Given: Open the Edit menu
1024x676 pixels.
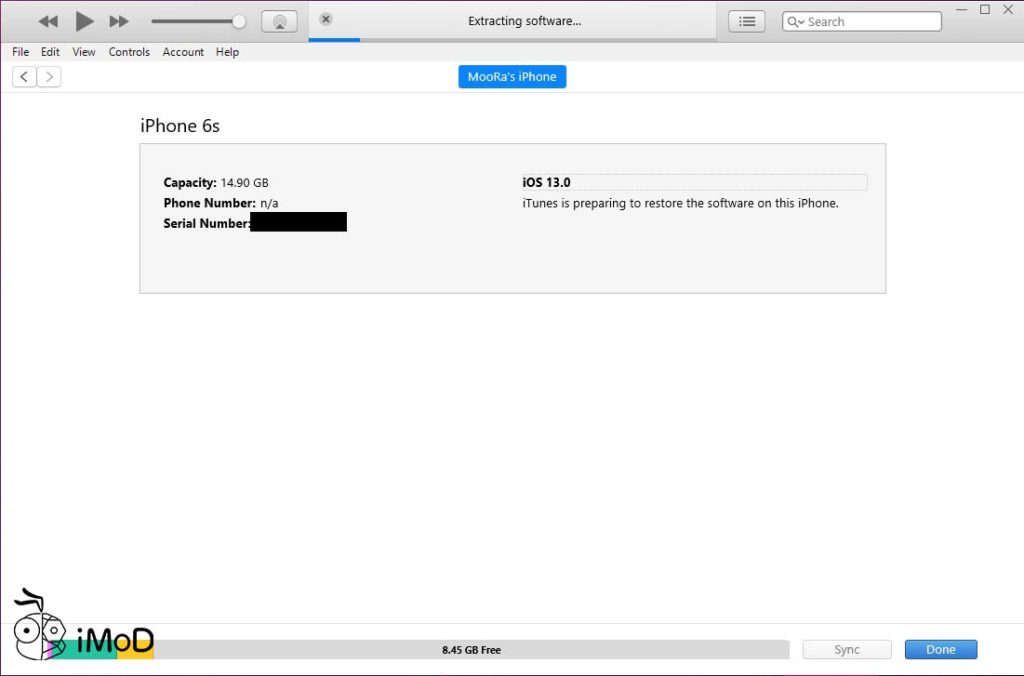Looking at the screenshot, I should (50, 52).
